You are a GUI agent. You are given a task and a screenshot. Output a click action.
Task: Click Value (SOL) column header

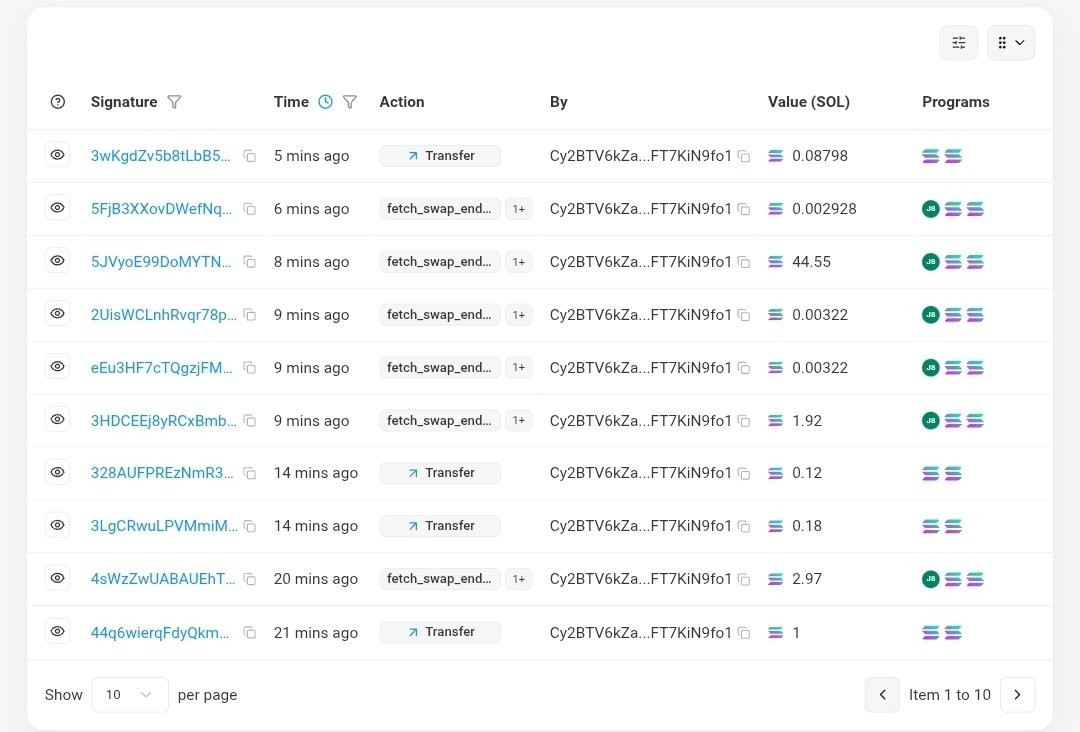(x=809, y=102)
